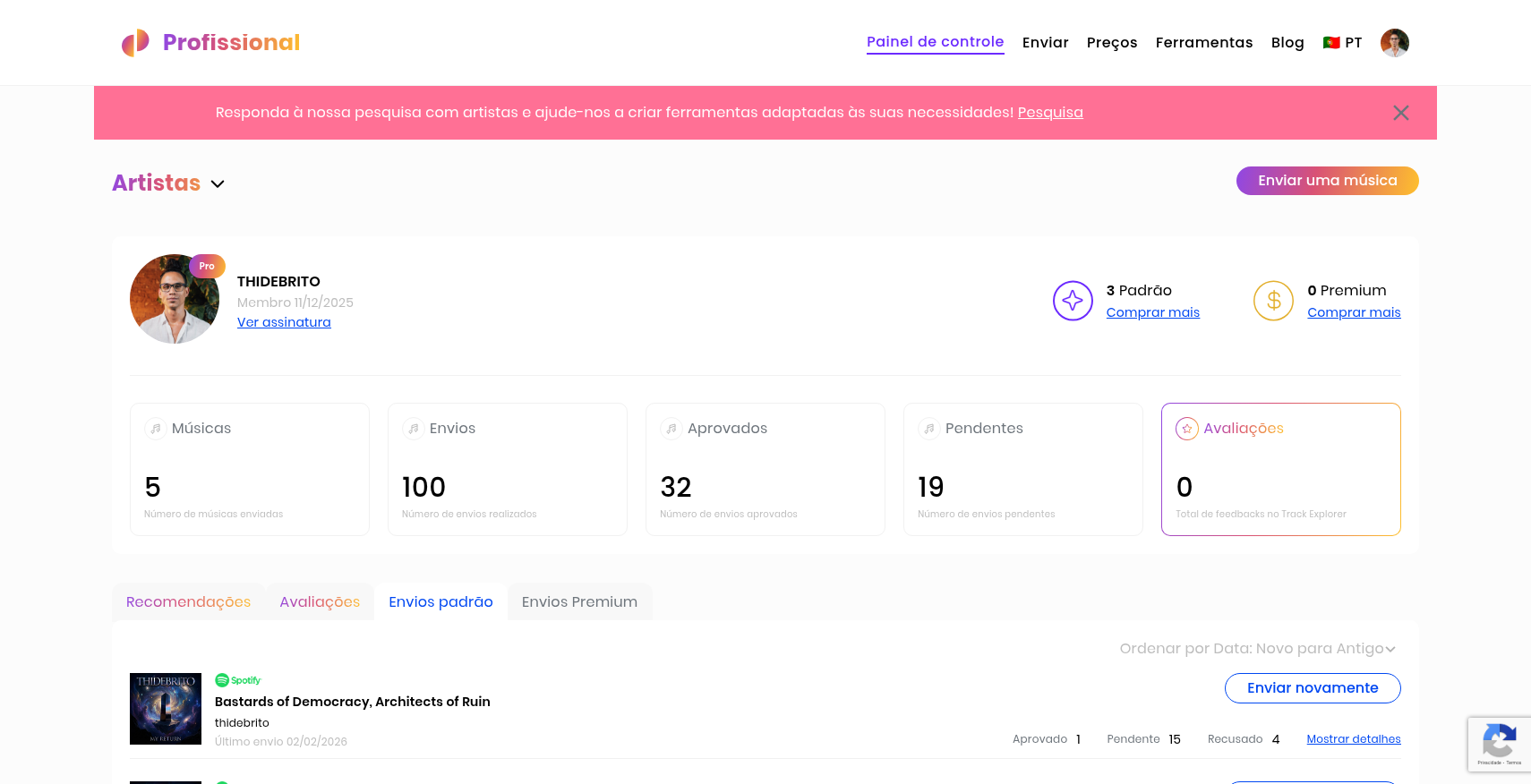
Task: Open the user avatar in navigation bar
Action: 1394,42
